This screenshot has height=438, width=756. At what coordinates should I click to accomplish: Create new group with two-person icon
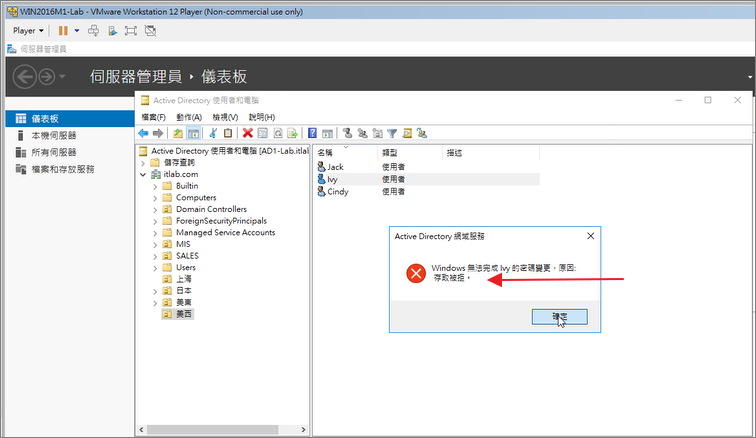click(363, 133)
